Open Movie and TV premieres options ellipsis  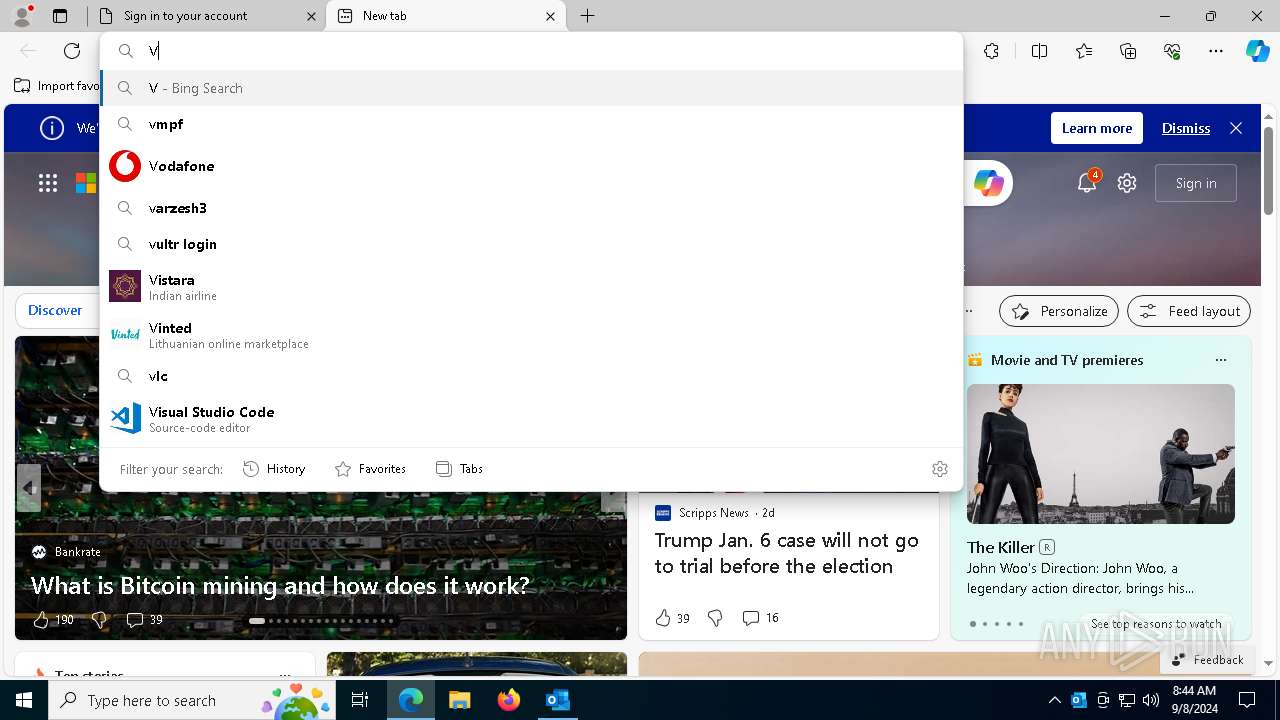point(1220,360)
